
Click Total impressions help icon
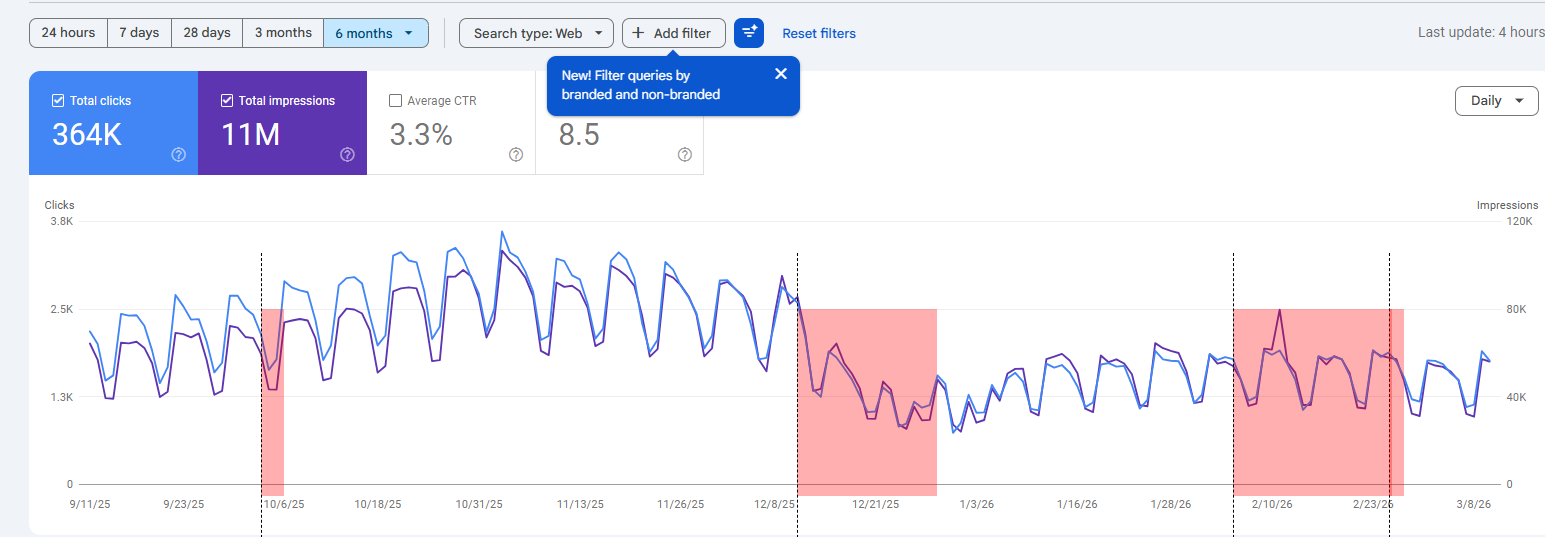[x=347, y=154]
